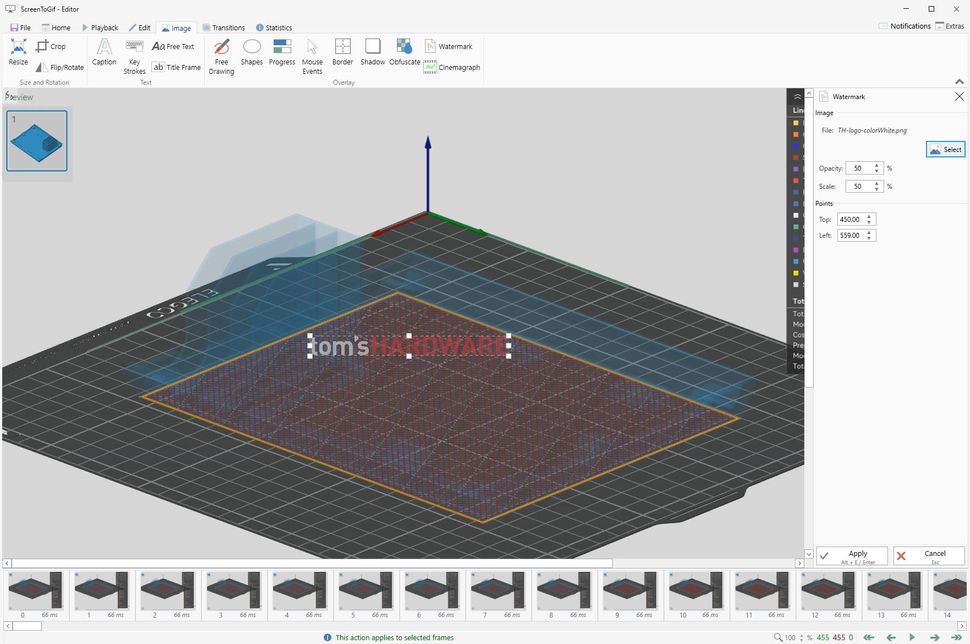The height and width of the screenshot is (644, 970).
Task: Click the Crop tool
Action: (x=51, y=46)
